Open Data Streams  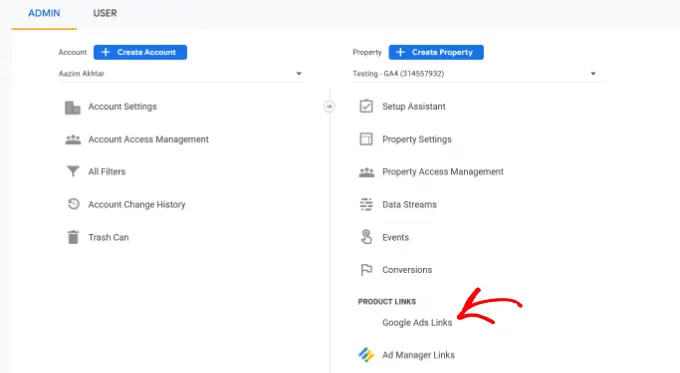pyautogui.click(x=409, y=204)
